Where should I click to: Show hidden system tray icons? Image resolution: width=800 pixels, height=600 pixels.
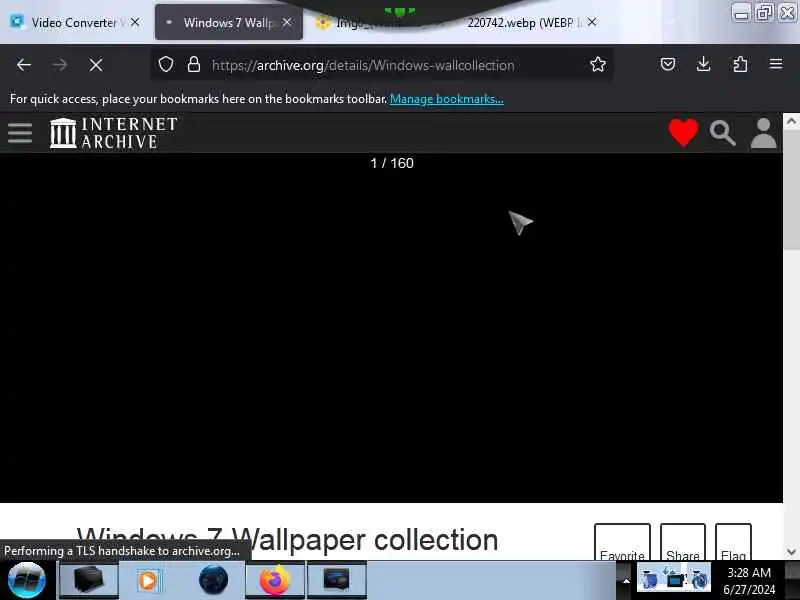coord(626,581)
